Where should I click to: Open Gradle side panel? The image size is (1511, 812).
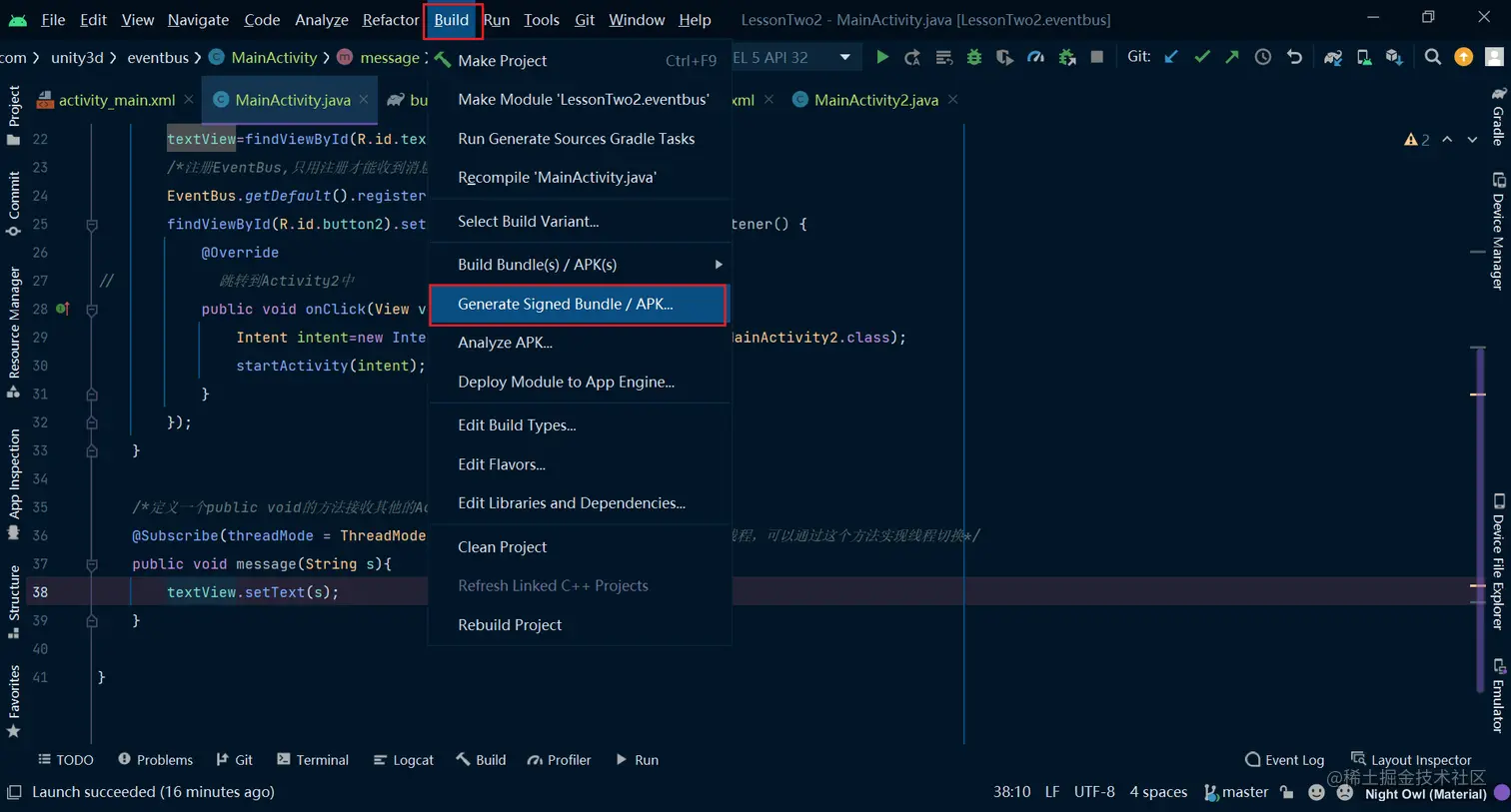(x=1498, y=115)
